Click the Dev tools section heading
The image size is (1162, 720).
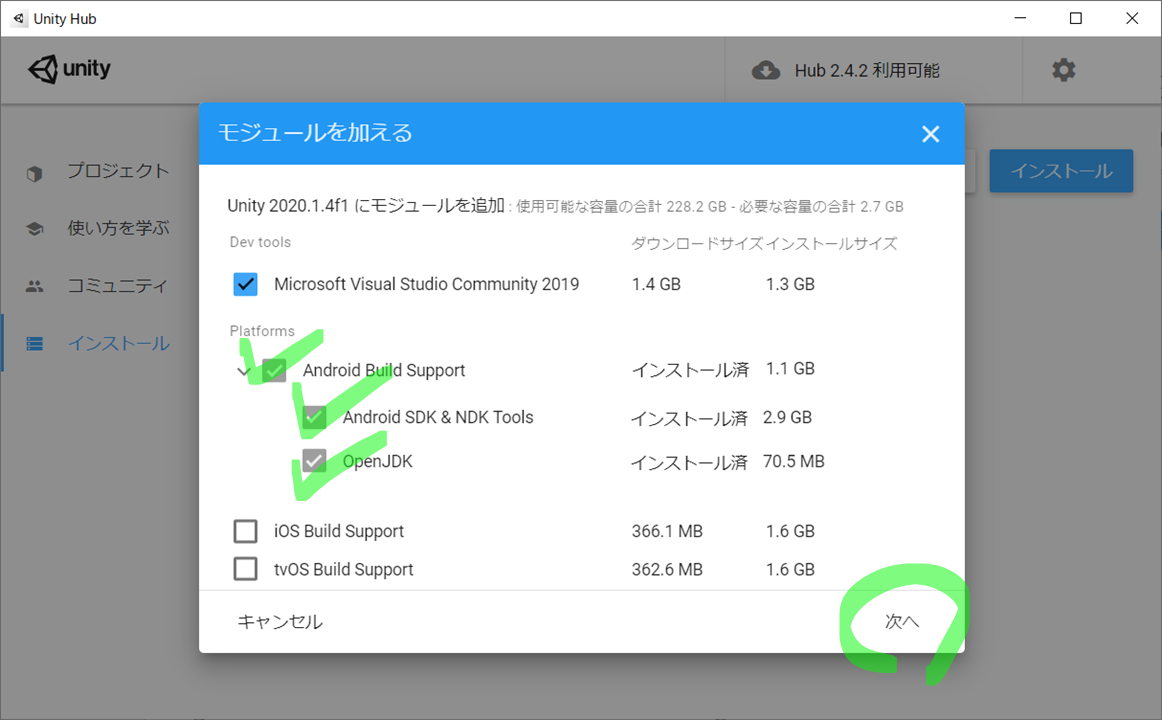tap(260, 242)
